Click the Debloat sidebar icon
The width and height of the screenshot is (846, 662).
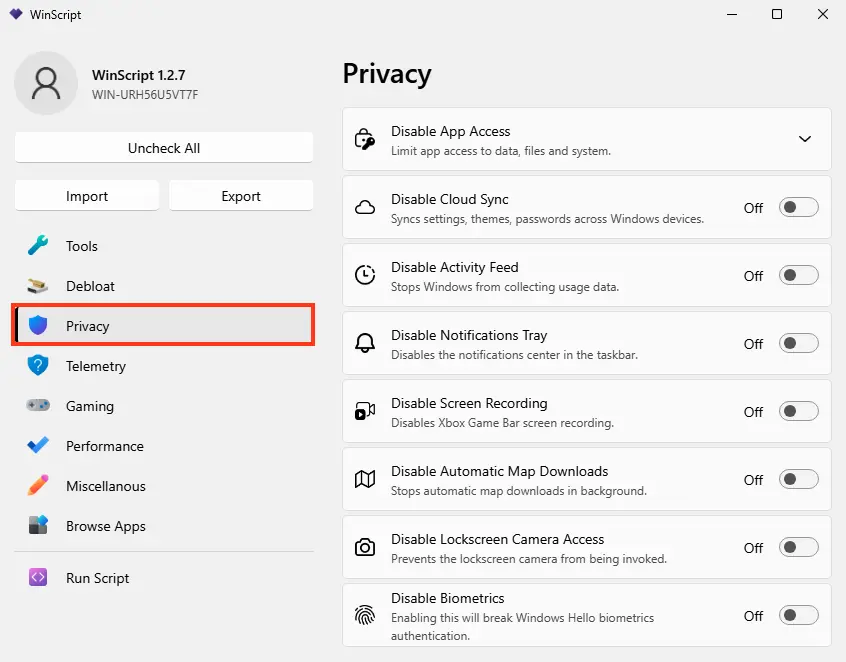(x=38, y=286)
